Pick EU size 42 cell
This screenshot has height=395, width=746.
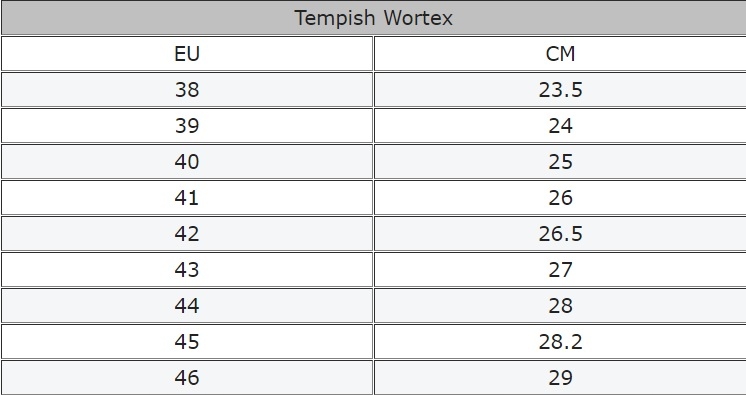[x=187, y=234]
